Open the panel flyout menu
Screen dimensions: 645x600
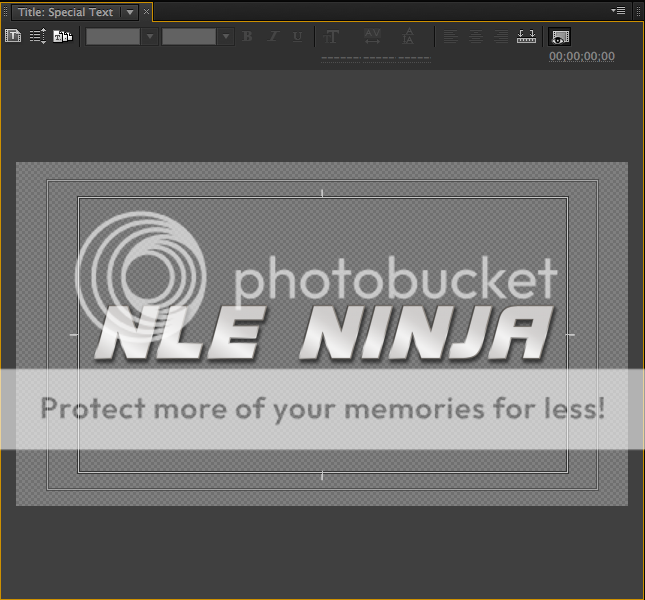pos(618,10)
